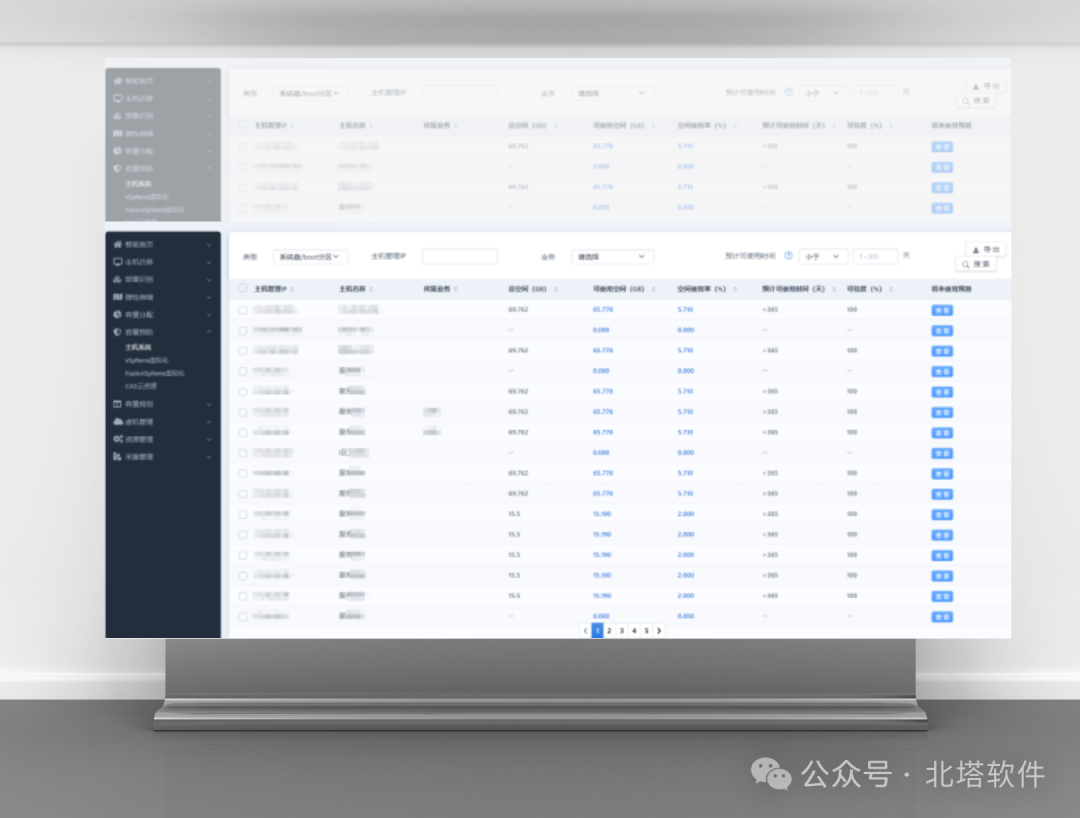Tick the checkbox of the first table row
Viewport: 1080px width, 818px height.
(x=242, y=311)
